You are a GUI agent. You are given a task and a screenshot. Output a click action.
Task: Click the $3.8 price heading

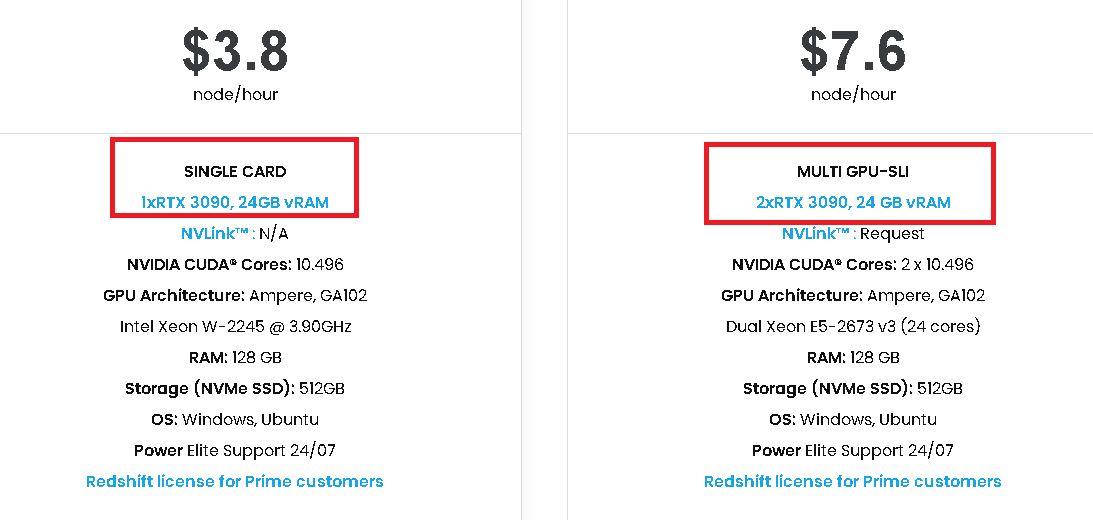point(235,50)
